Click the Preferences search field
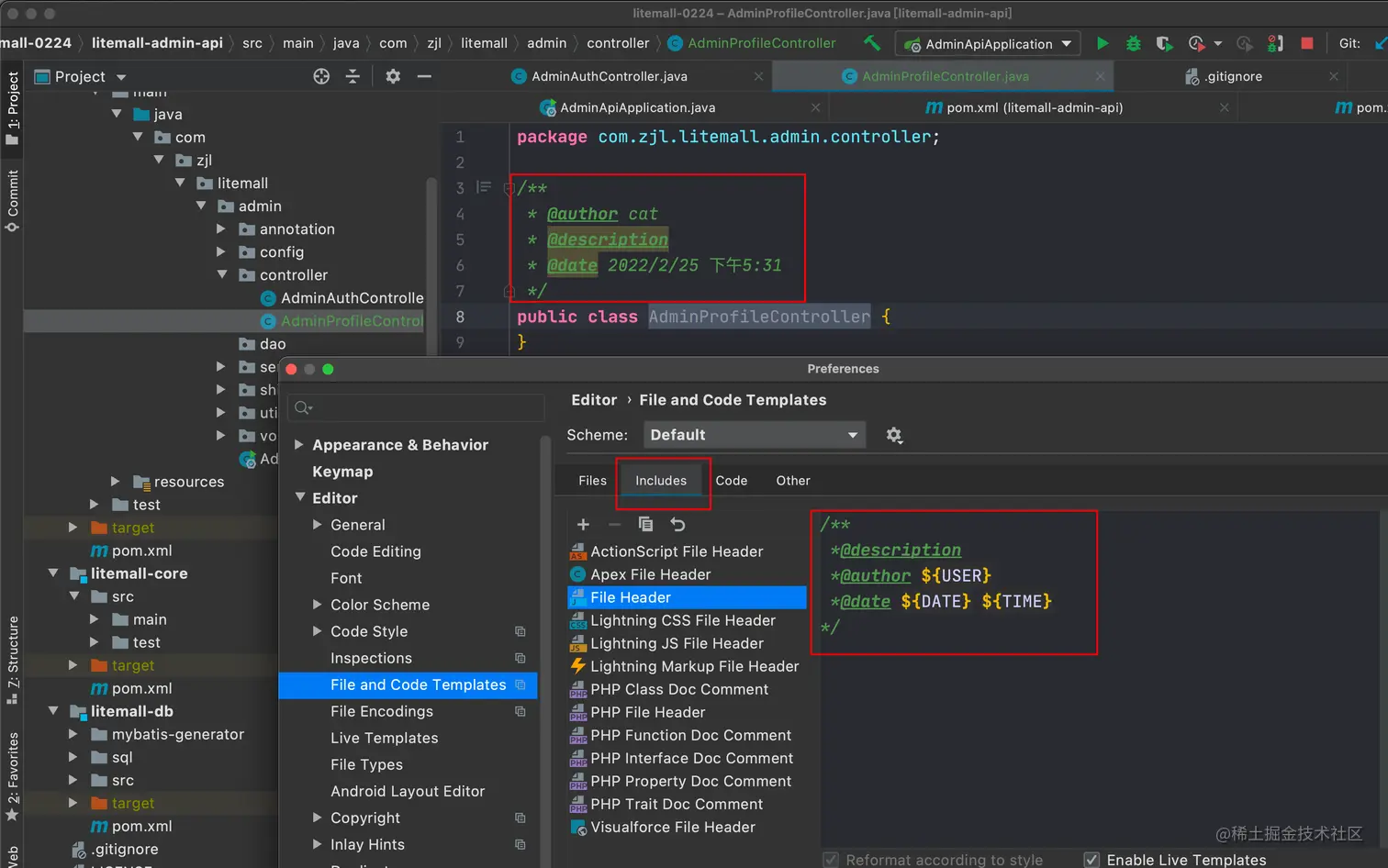This screenshot has height=868, width=1388. coord(416,407)
